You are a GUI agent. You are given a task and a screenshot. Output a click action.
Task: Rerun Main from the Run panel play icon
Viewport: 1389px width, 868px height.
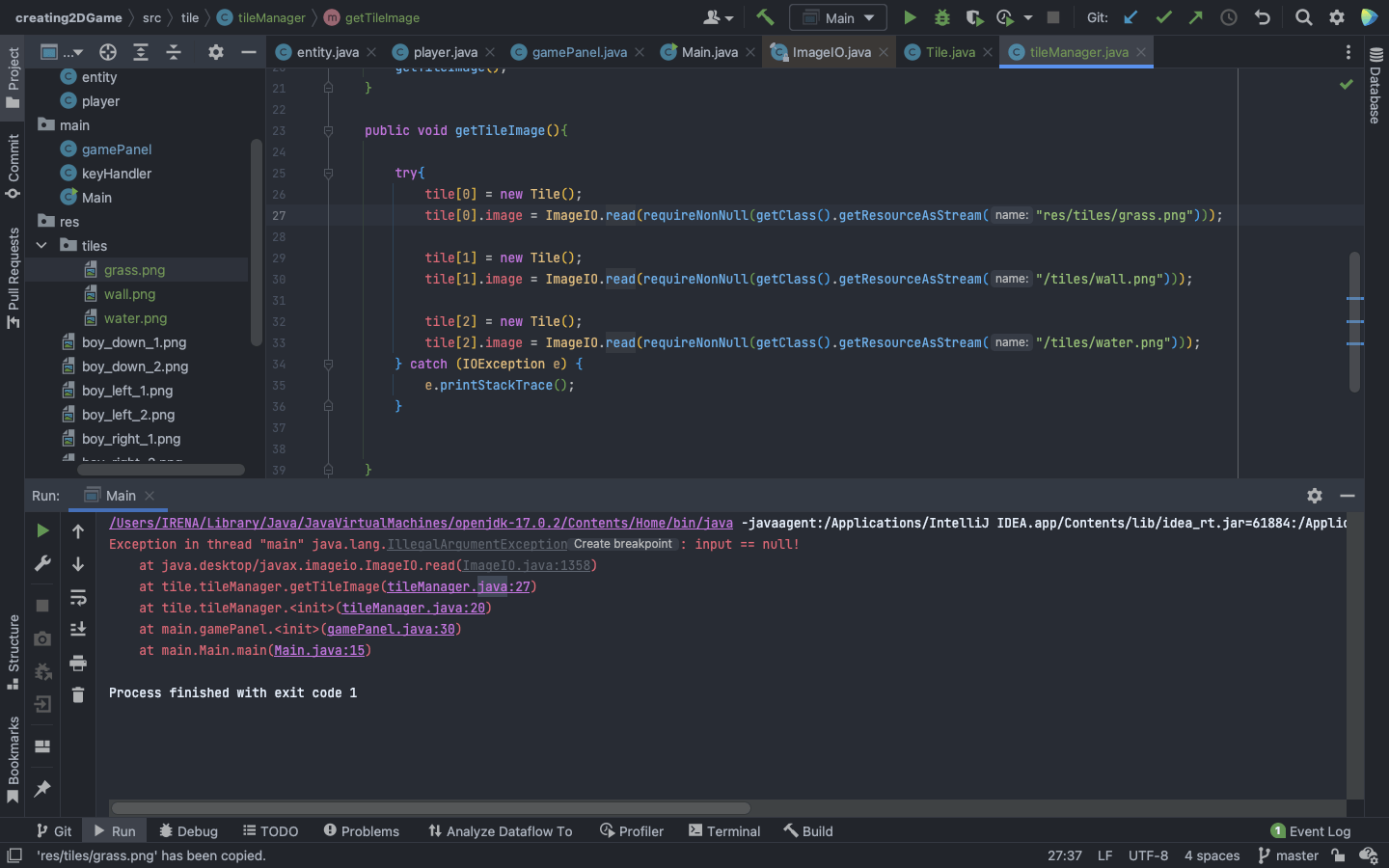[42, 531]
